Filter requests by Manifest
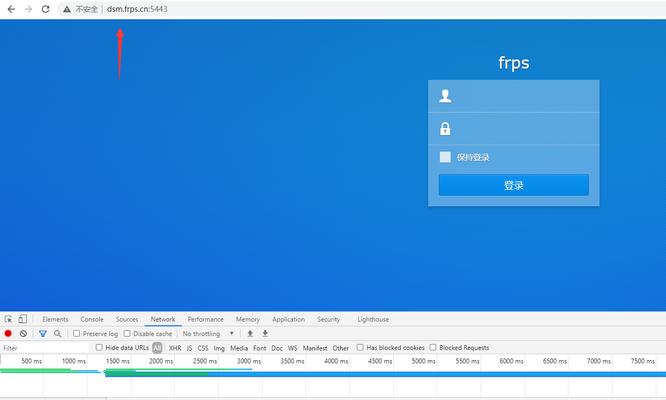Viewport: 666px width, 400px height. pos(315,348)
